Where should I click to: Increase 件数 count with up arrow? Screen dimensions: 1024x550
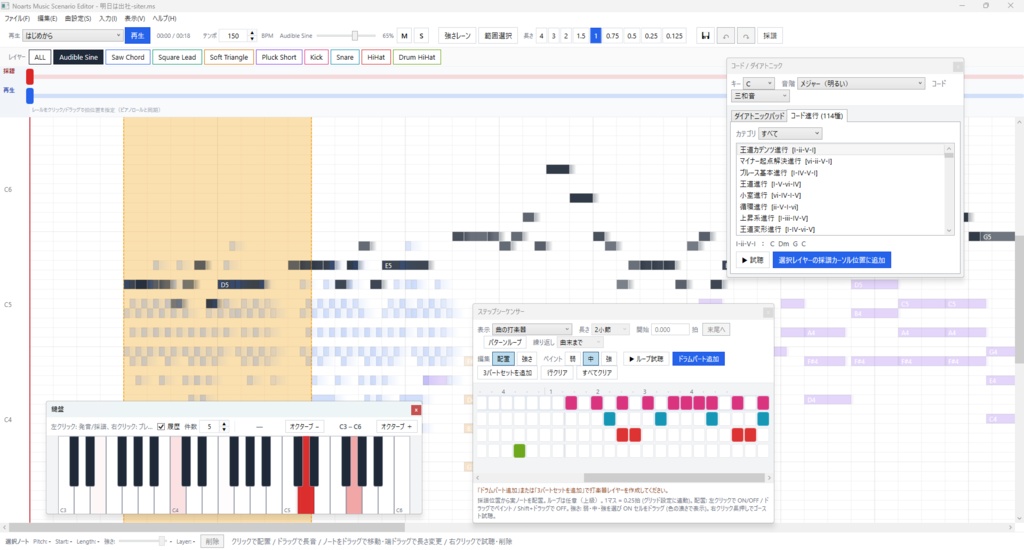click(x=224, y=423)
